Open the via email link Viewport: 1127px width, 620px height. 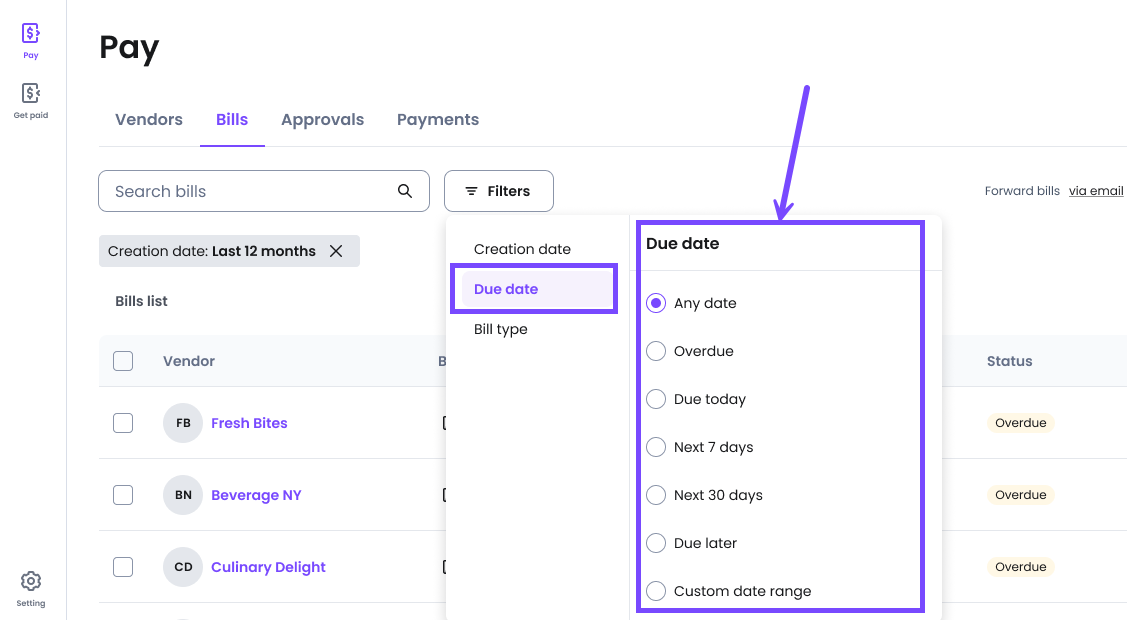pos(1095,191)
